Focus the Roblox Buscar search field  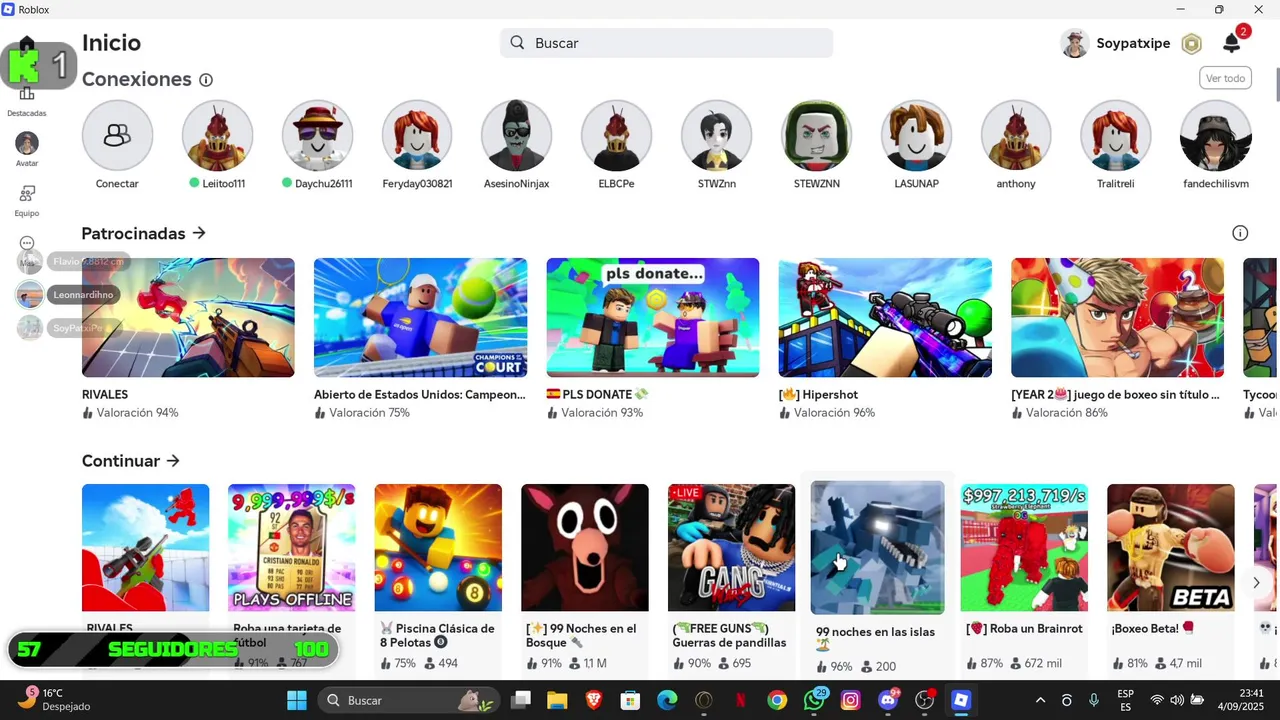pos(666,43)
